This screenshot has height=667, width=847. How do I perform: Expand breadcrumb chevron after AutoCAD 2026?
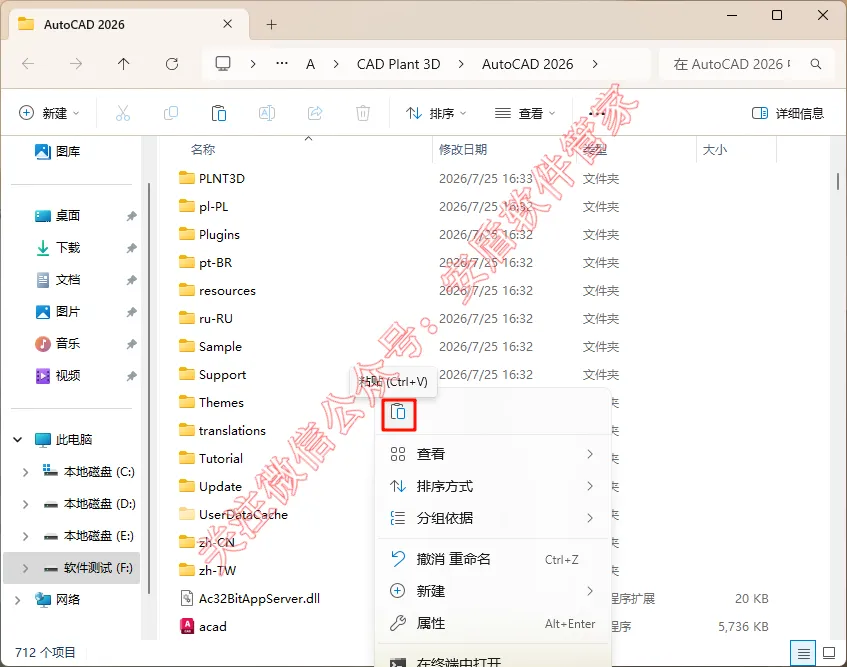(595, 64)
